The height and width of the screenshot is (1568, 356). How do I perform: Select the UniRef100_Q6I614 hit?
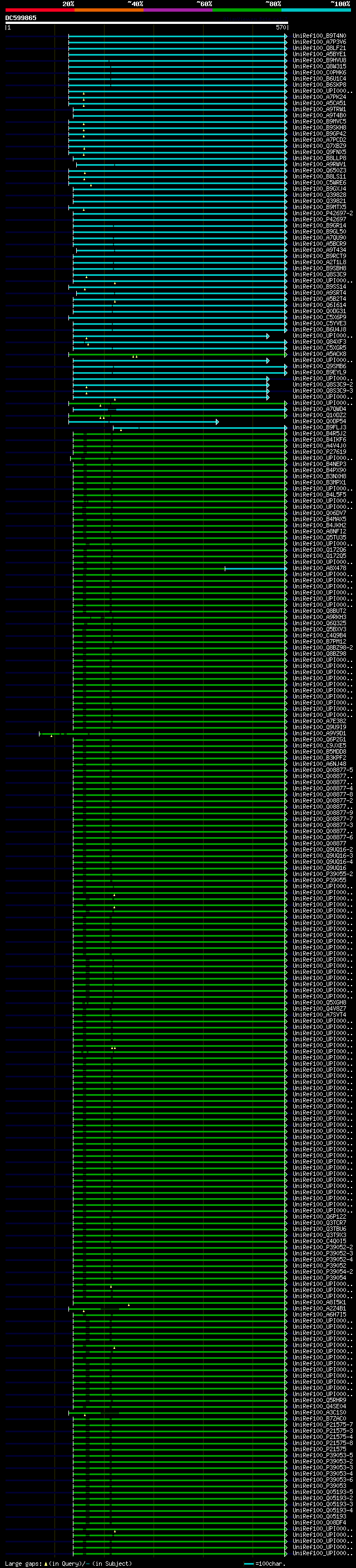point(319,305)
